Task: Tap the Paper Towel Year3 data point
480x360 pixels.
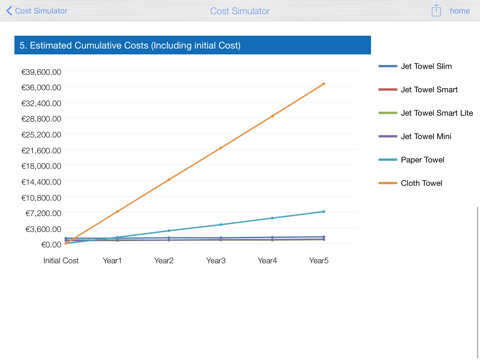Action: tap(221, 224)
